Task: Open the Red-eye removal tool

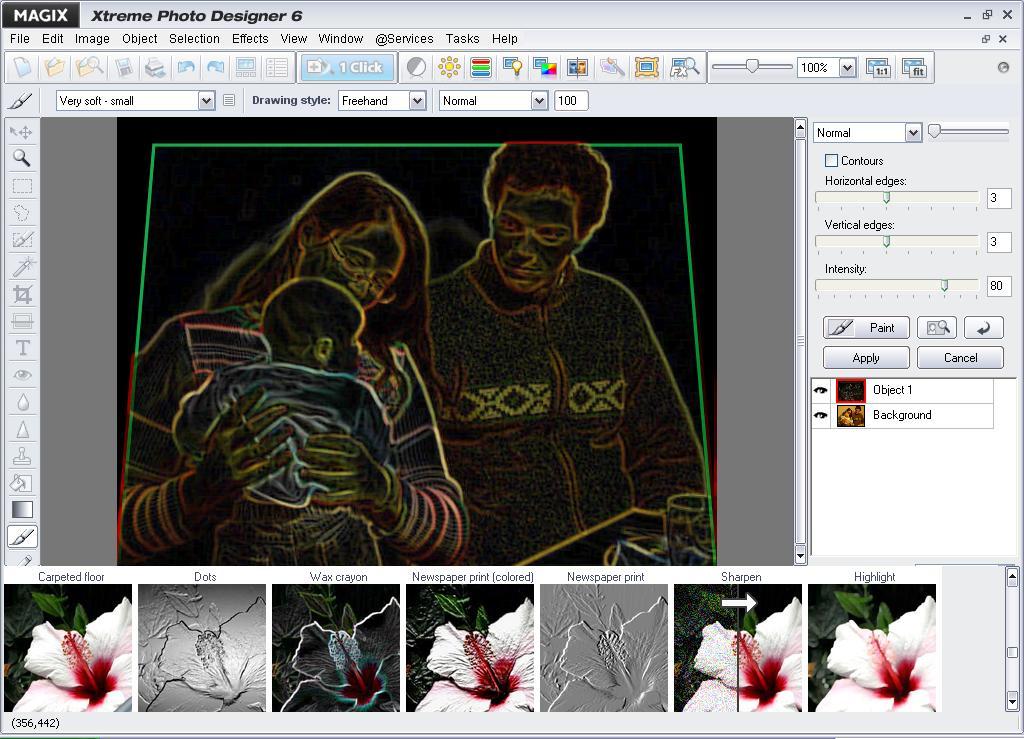Action: (x=22, y=375)
